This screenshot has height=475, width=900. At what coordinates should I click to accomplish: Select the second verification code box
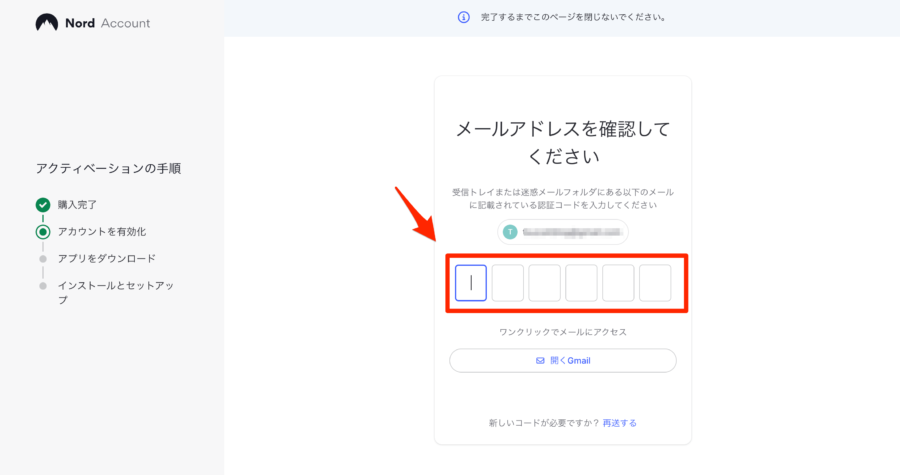click(507, 283)
